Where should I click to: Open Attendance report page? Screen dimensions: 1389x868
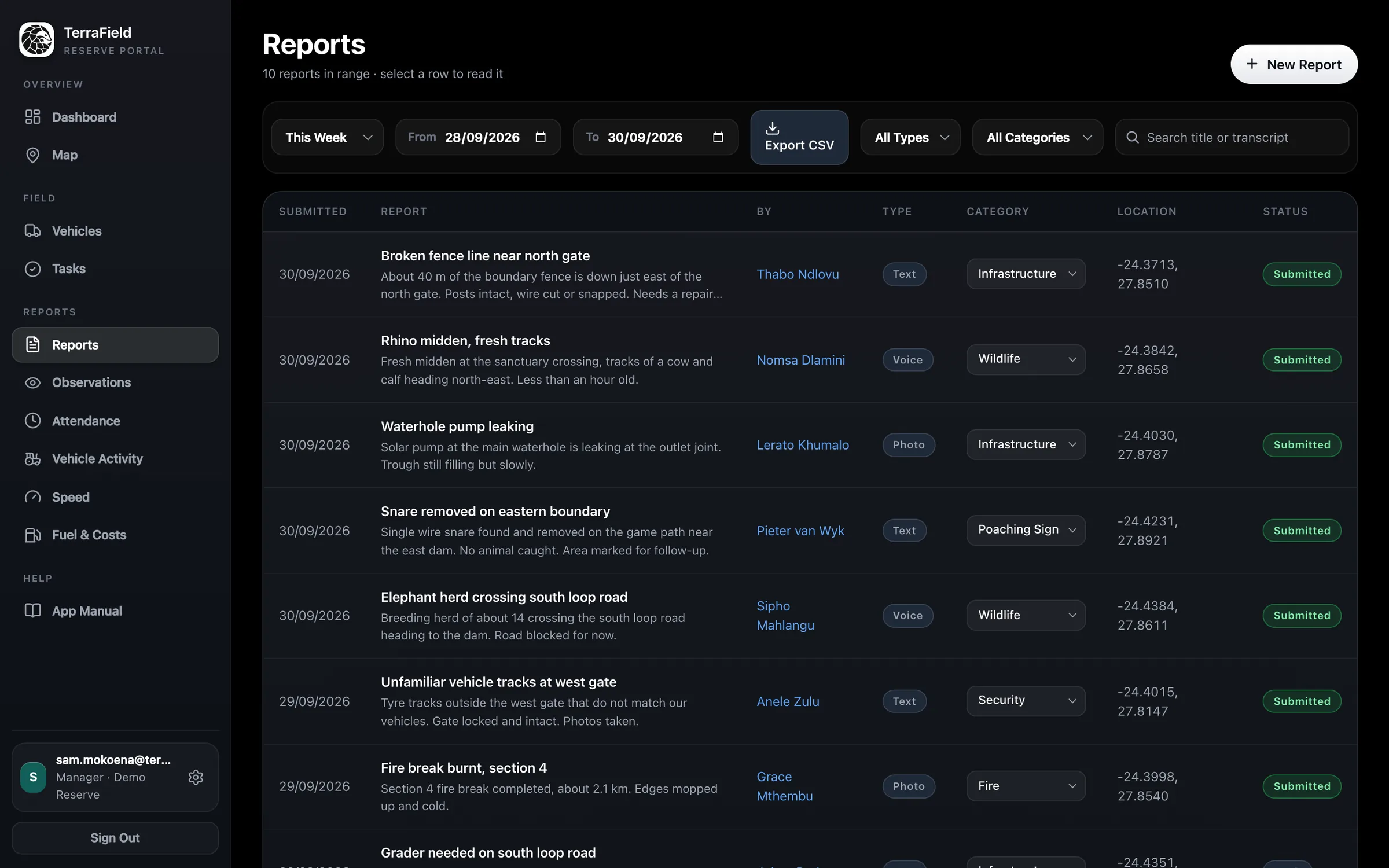click(115, 421)
